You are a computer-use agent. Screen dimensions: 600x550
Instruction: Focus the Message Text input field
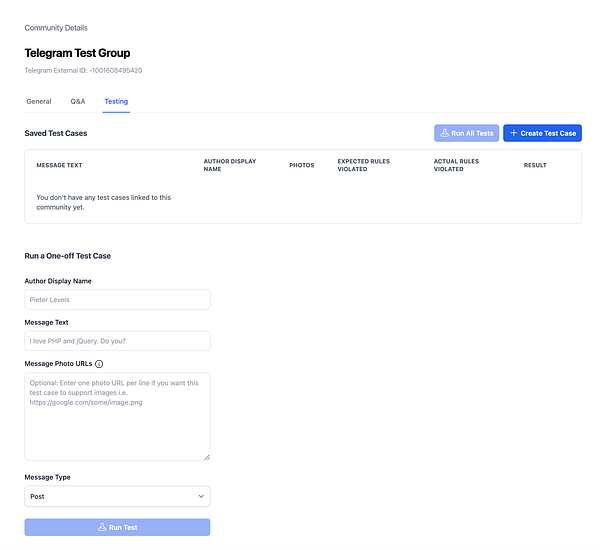117,341
